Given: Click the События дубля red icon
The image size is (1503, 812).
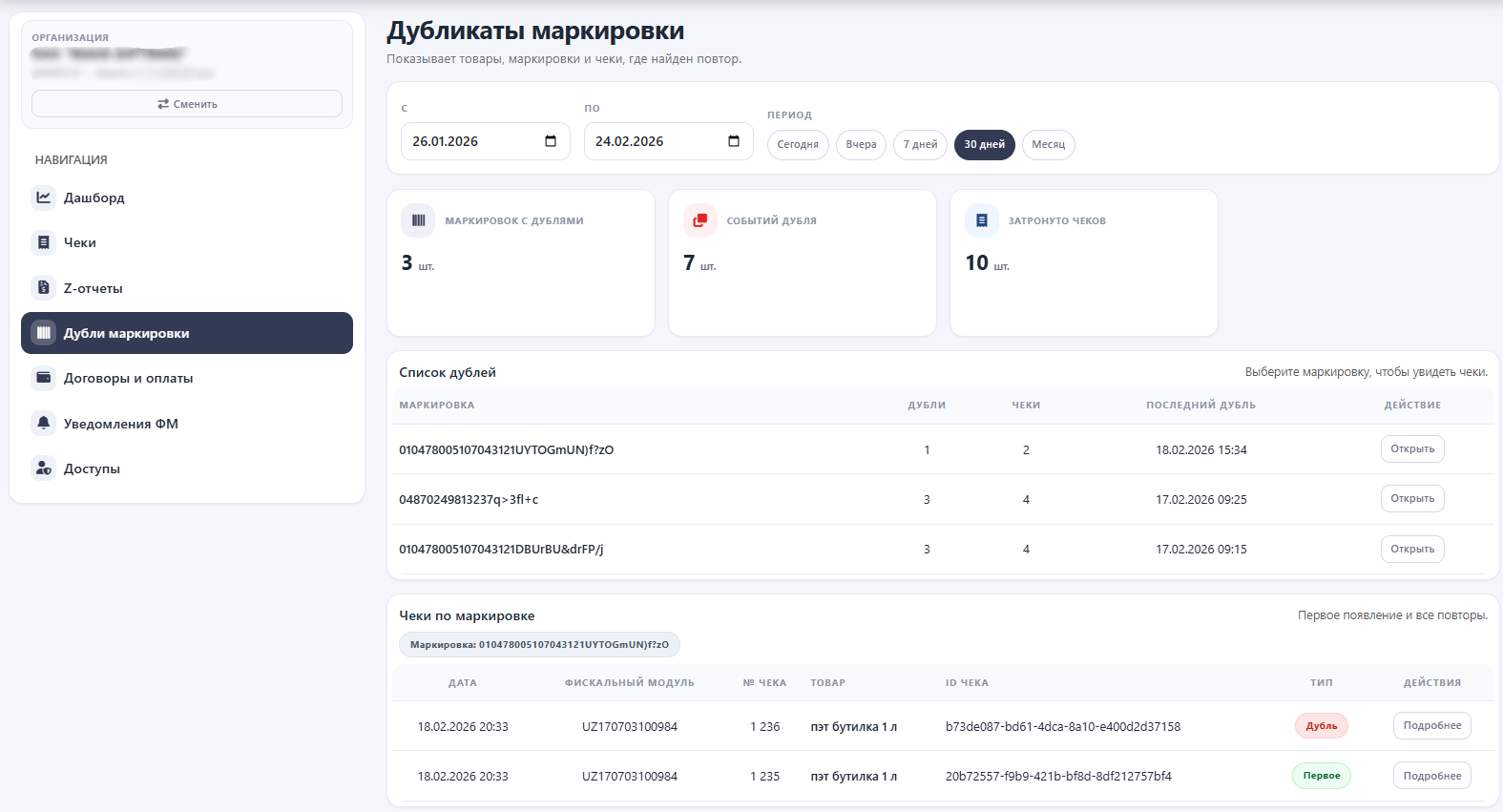Looking at the screenshot, I should pyautogui.click(x=699, y=220).
